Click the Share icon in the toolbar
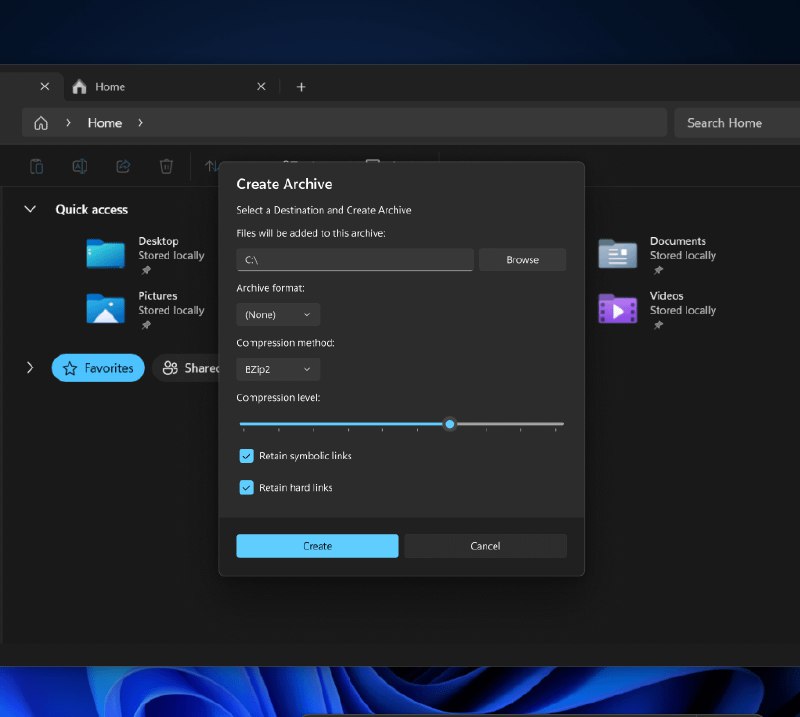This screenshot has height=717, width=800. 123,166
